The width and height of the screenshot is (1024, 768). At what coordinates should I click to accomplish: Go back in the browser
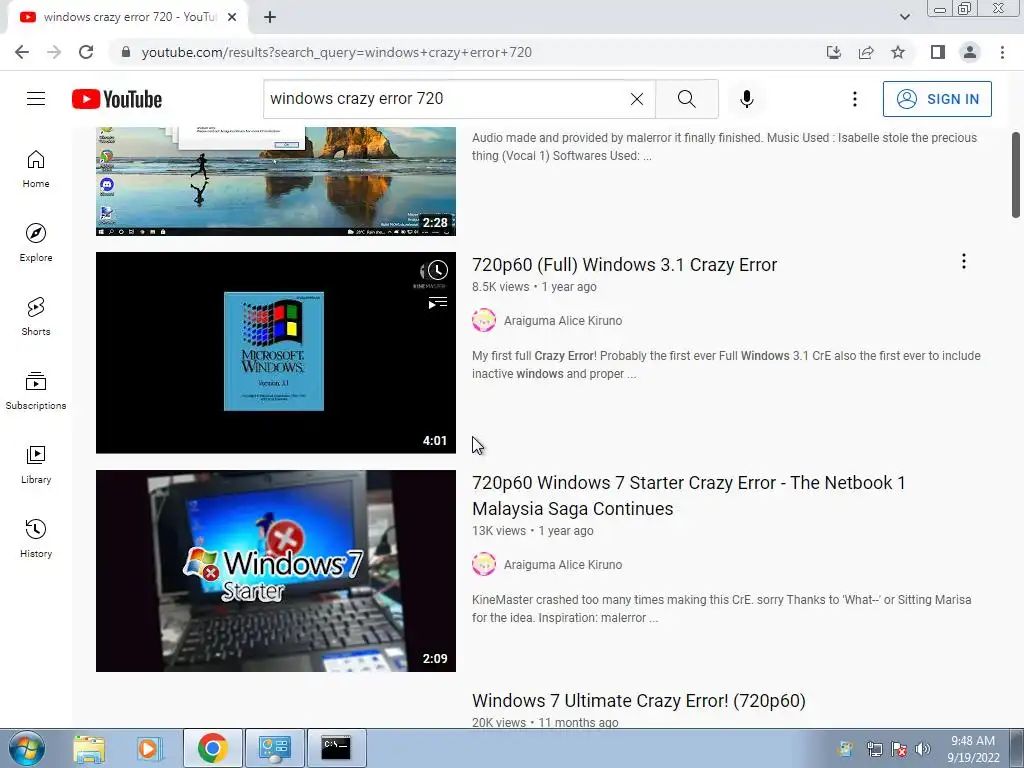[x=22, y=52]
